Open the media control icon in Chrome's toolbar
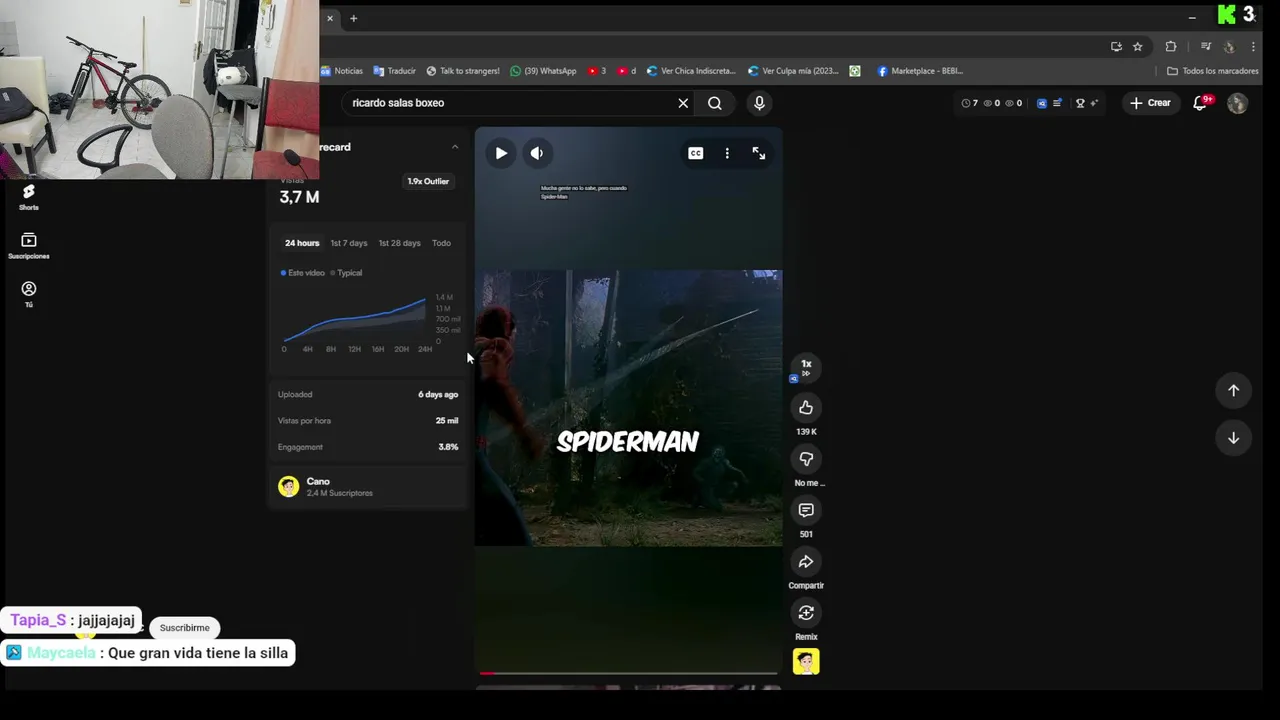 point(1206,47)
